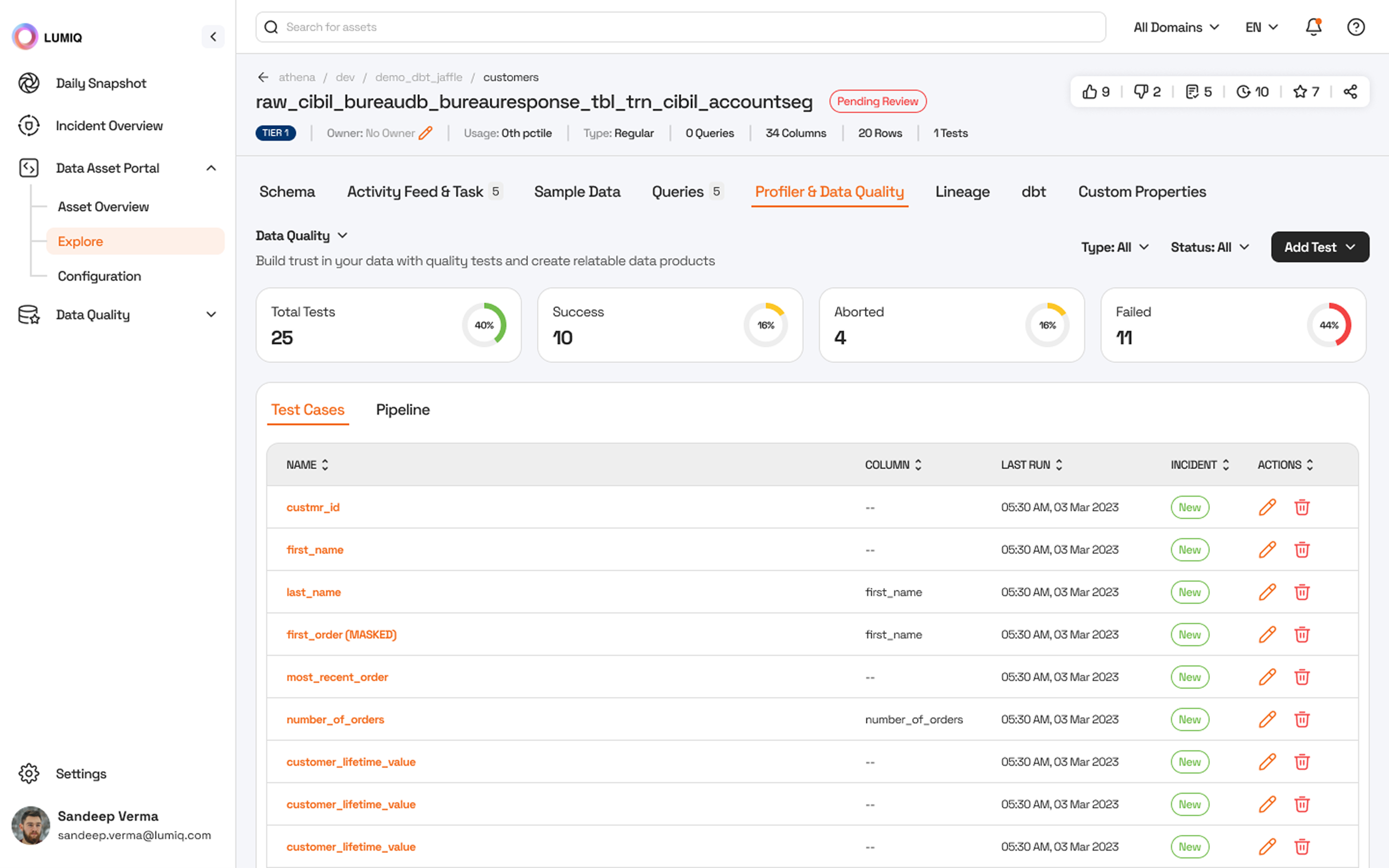Star this asset as favorite
The height and width of the screenshot is (868, 1389).
[1299, 92]
